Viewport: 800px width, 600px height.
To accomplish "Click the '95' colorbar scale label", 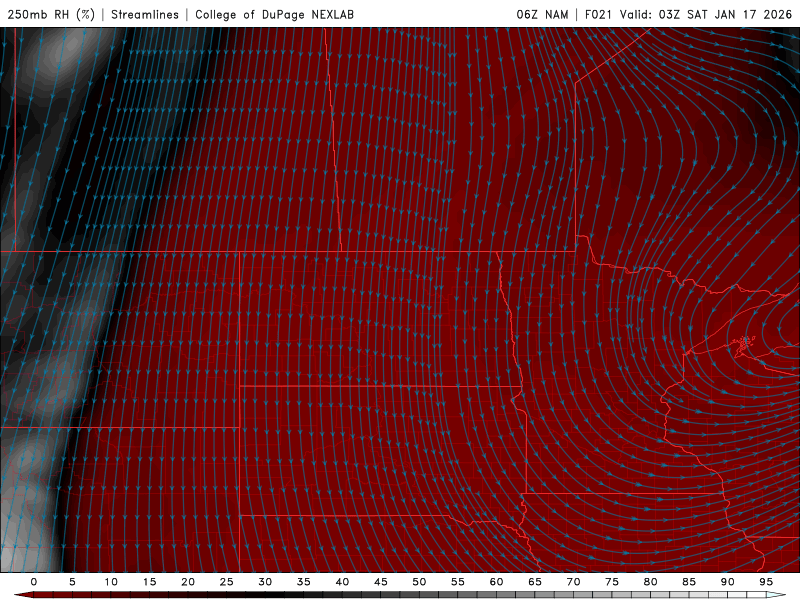I will pos(766,582).
